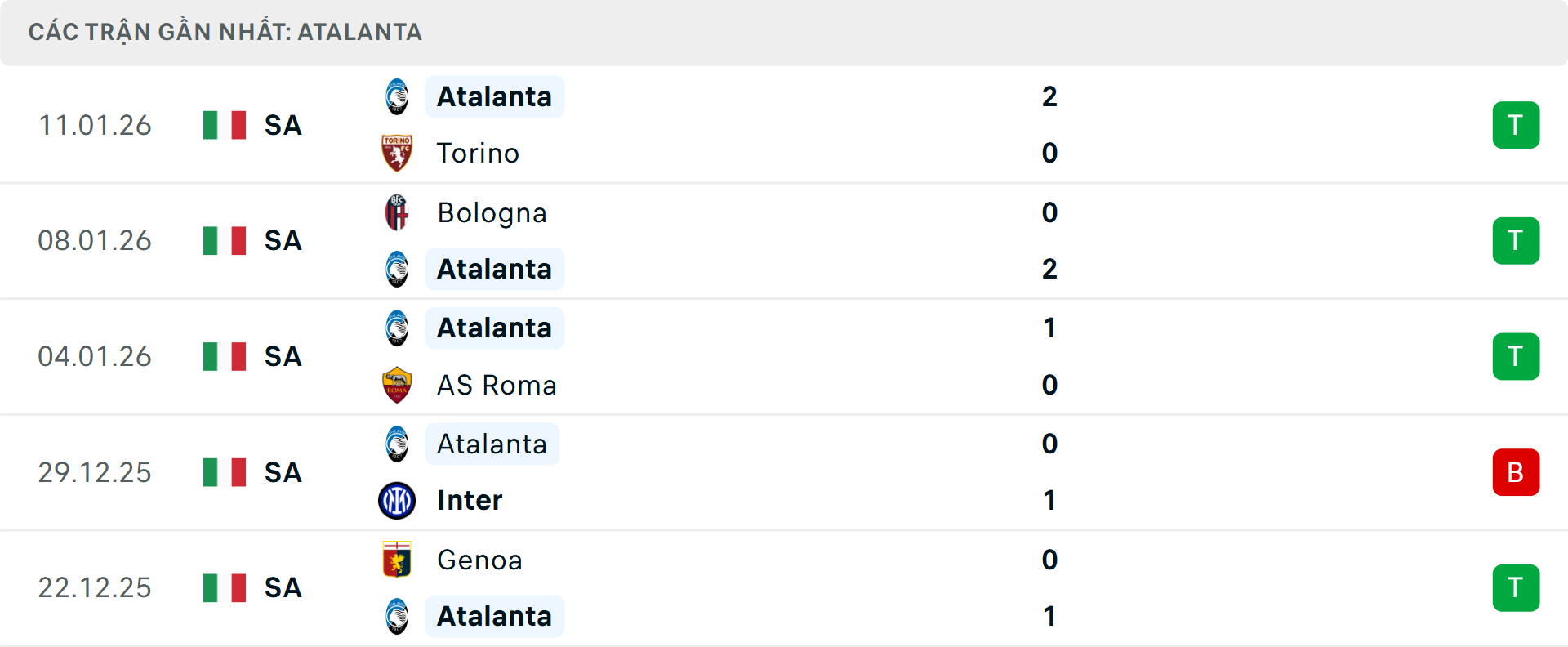Click the red B loss badge

coord(1516,472)
